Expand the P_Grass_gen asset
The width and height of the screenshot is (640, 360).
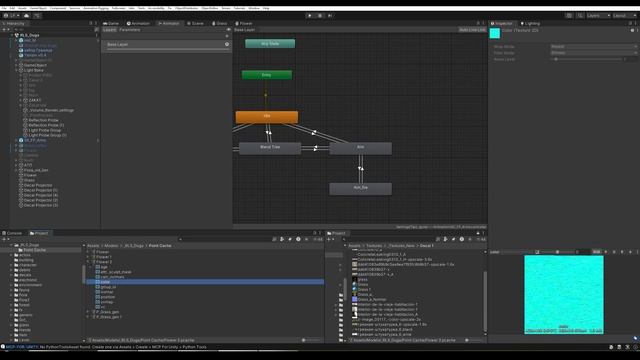(88, 312)
